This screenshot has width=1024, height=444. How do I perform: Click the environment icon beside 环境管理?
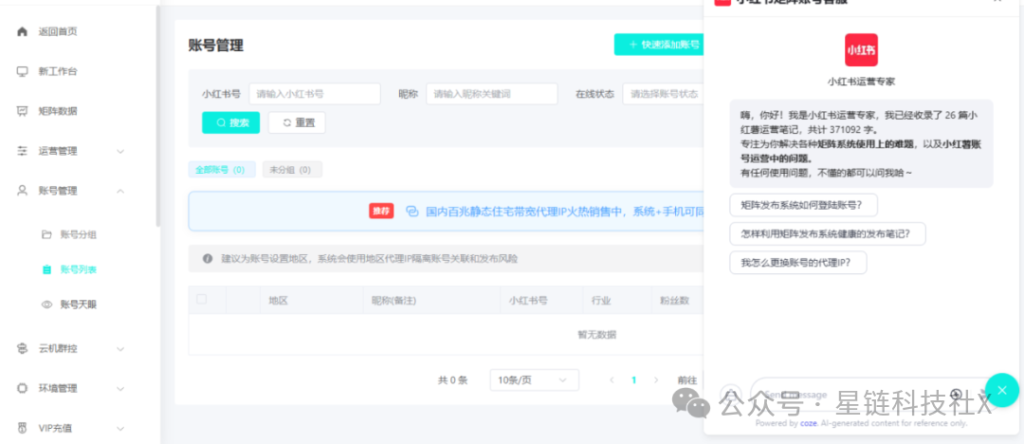coord(22,388)
